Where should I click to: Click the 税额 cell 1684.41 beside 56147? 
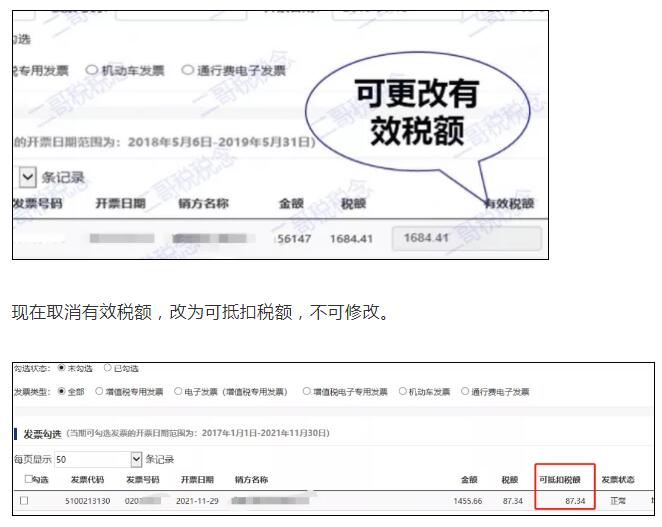click(351, 239)
